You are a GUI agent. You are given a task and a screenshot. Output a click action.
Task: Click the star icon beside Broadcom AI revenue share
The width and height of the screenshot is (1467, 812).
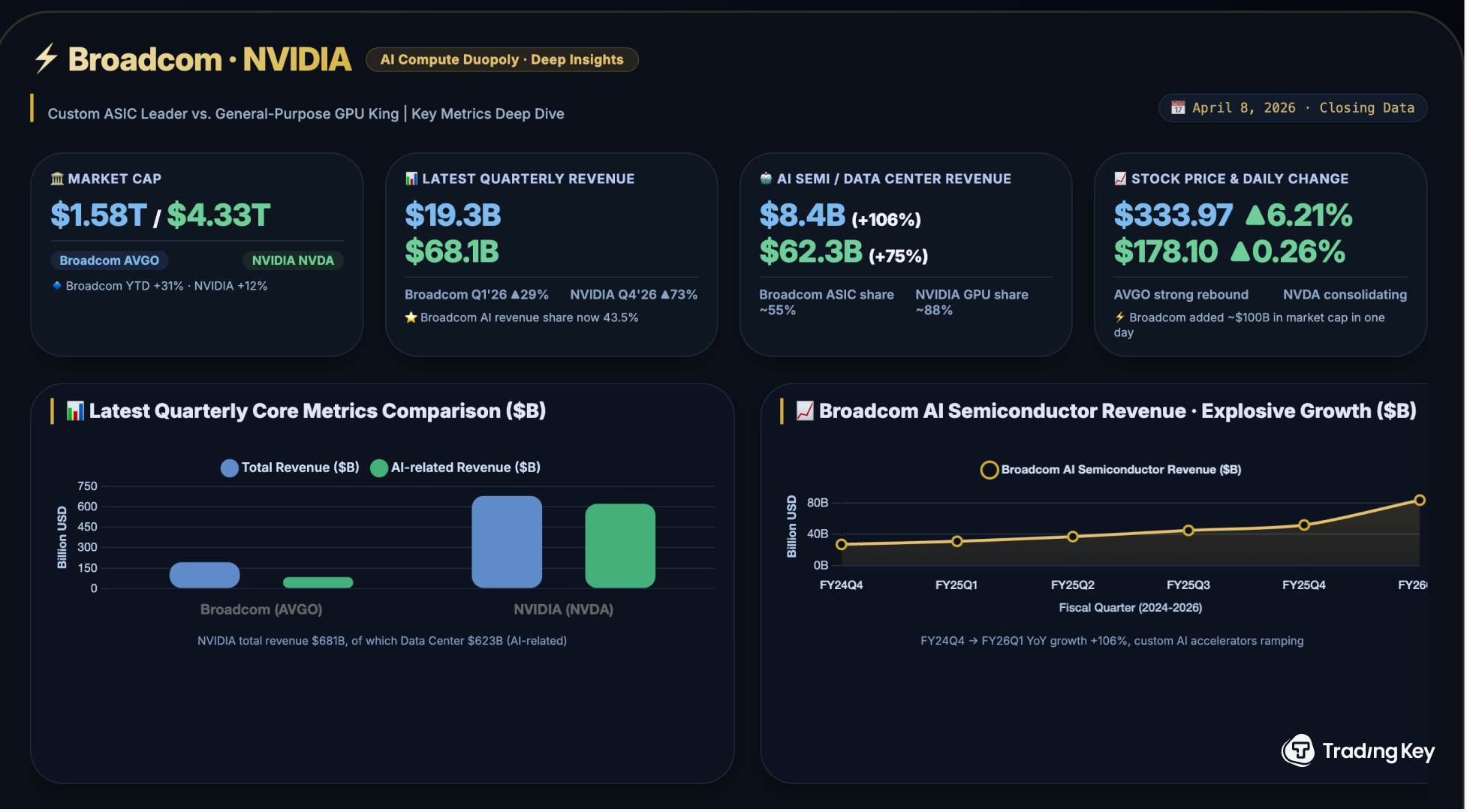click(x=411, y=317)
